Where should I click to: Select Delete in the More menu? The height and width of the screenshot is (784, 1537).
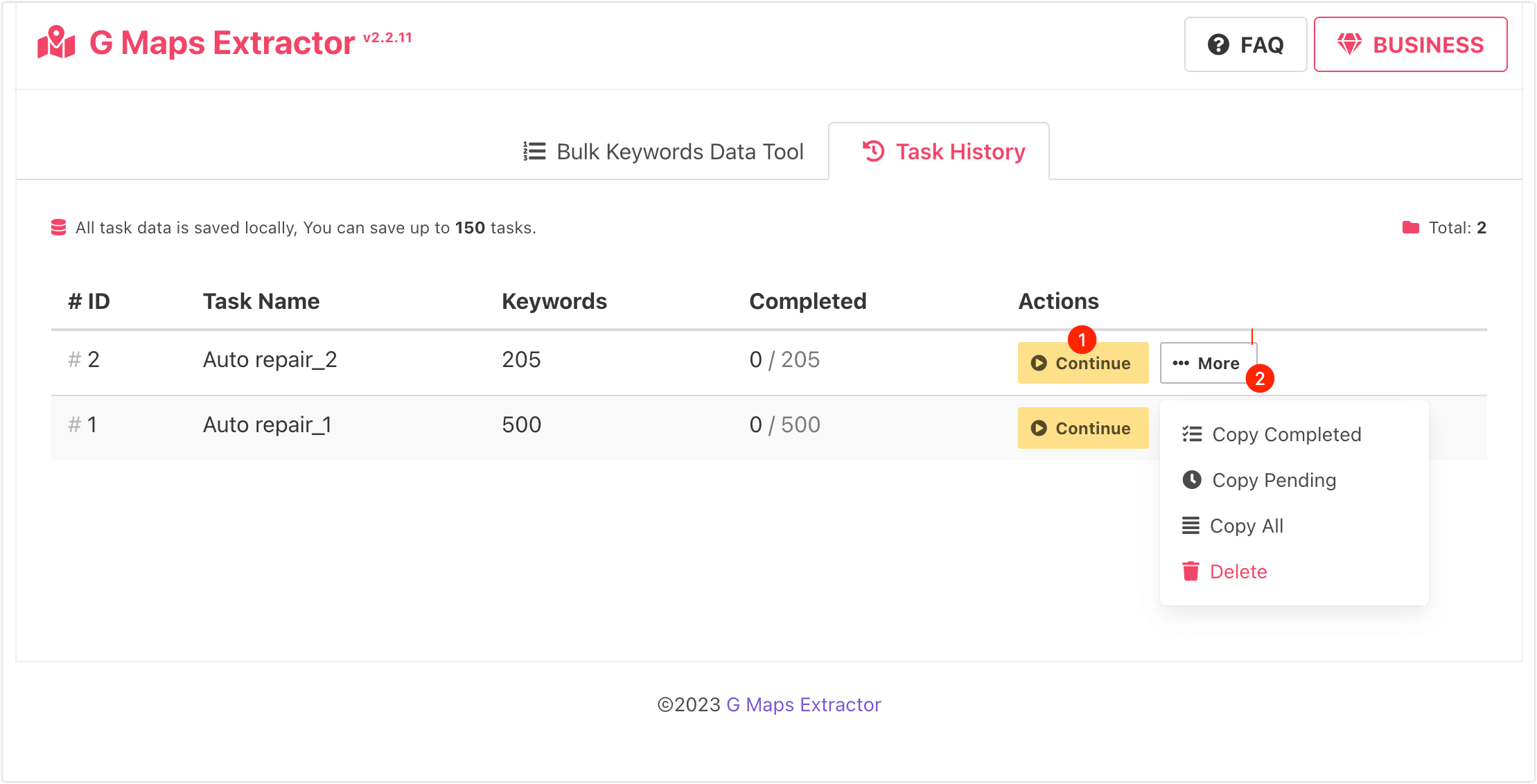(x=1294, y=571)
